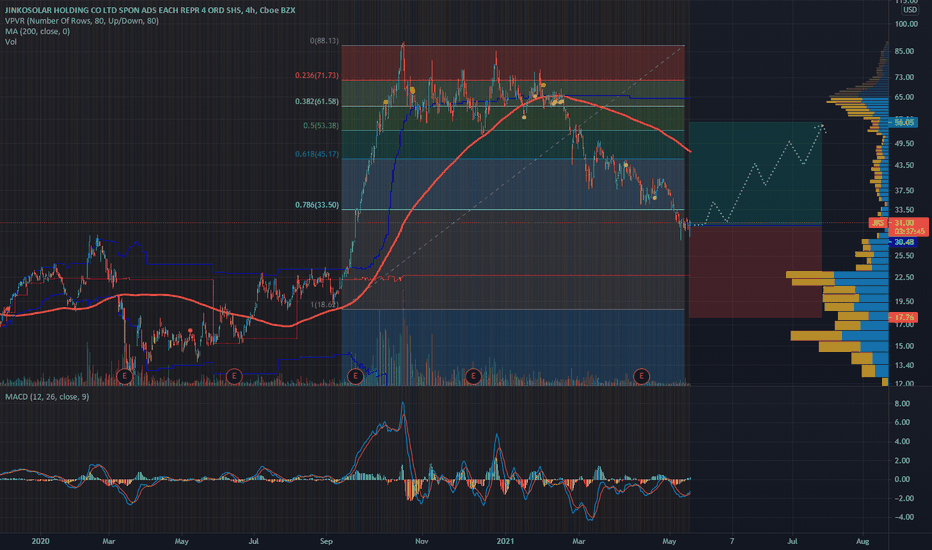Select the earnings marker near late September 2020
Viewport: 932px width, 550px height.
[x=355, y=376]
